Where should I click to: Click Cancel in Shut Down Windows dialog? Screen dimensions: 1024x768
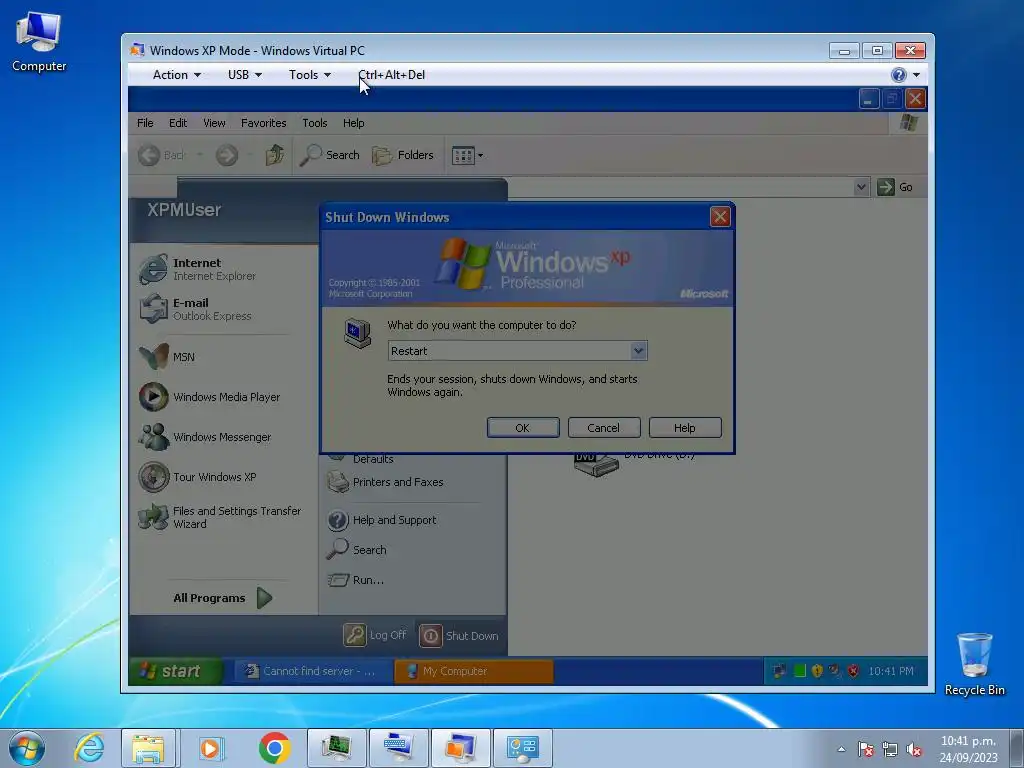pyautogui.click(x=603, y=428)
